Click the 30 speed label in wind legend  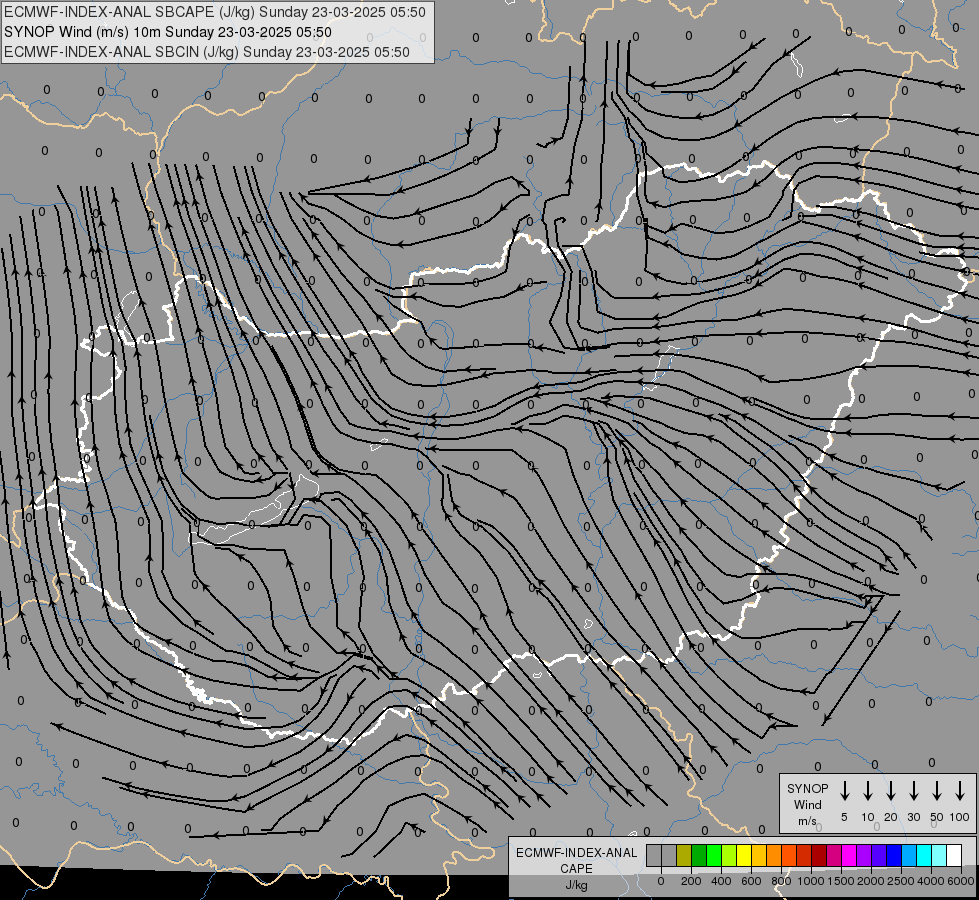click(x=913, y=817)
